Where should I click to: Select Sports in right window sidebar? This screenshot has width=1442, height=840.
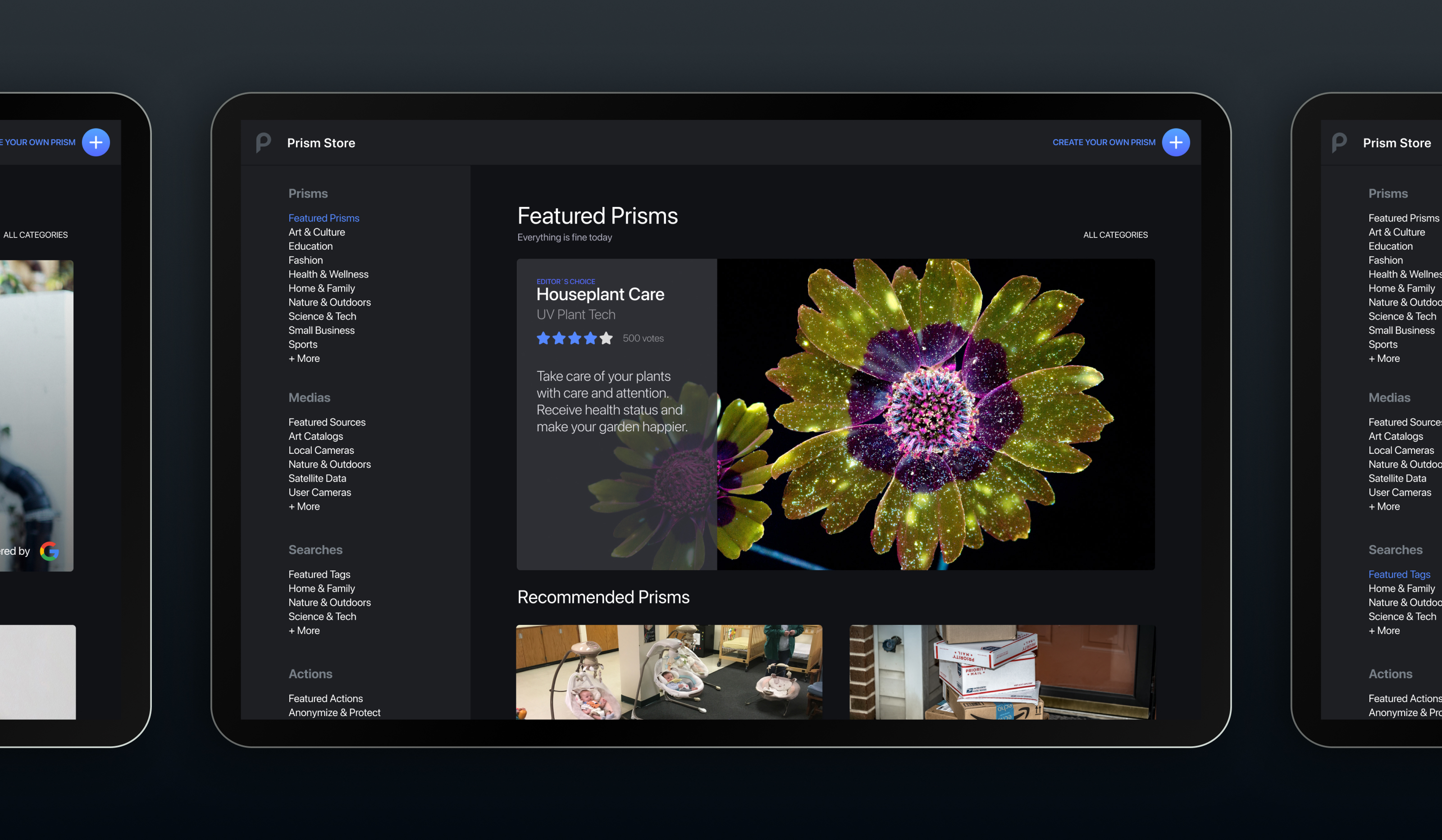[x=1383, y=344]
